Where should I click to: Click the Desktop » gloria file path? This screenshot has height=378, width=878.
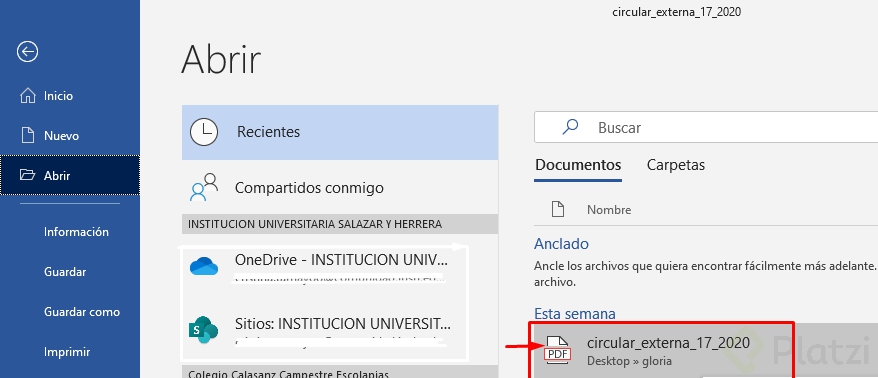[x=629, y=361]
